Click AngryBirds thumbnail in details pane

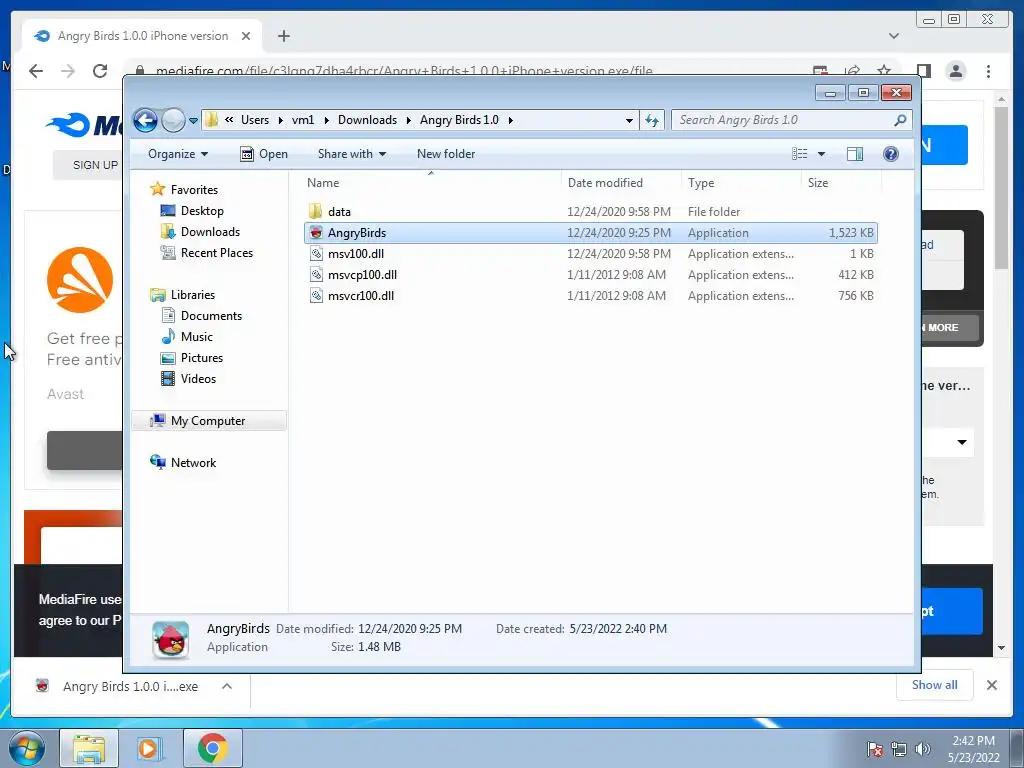[170, 639]
